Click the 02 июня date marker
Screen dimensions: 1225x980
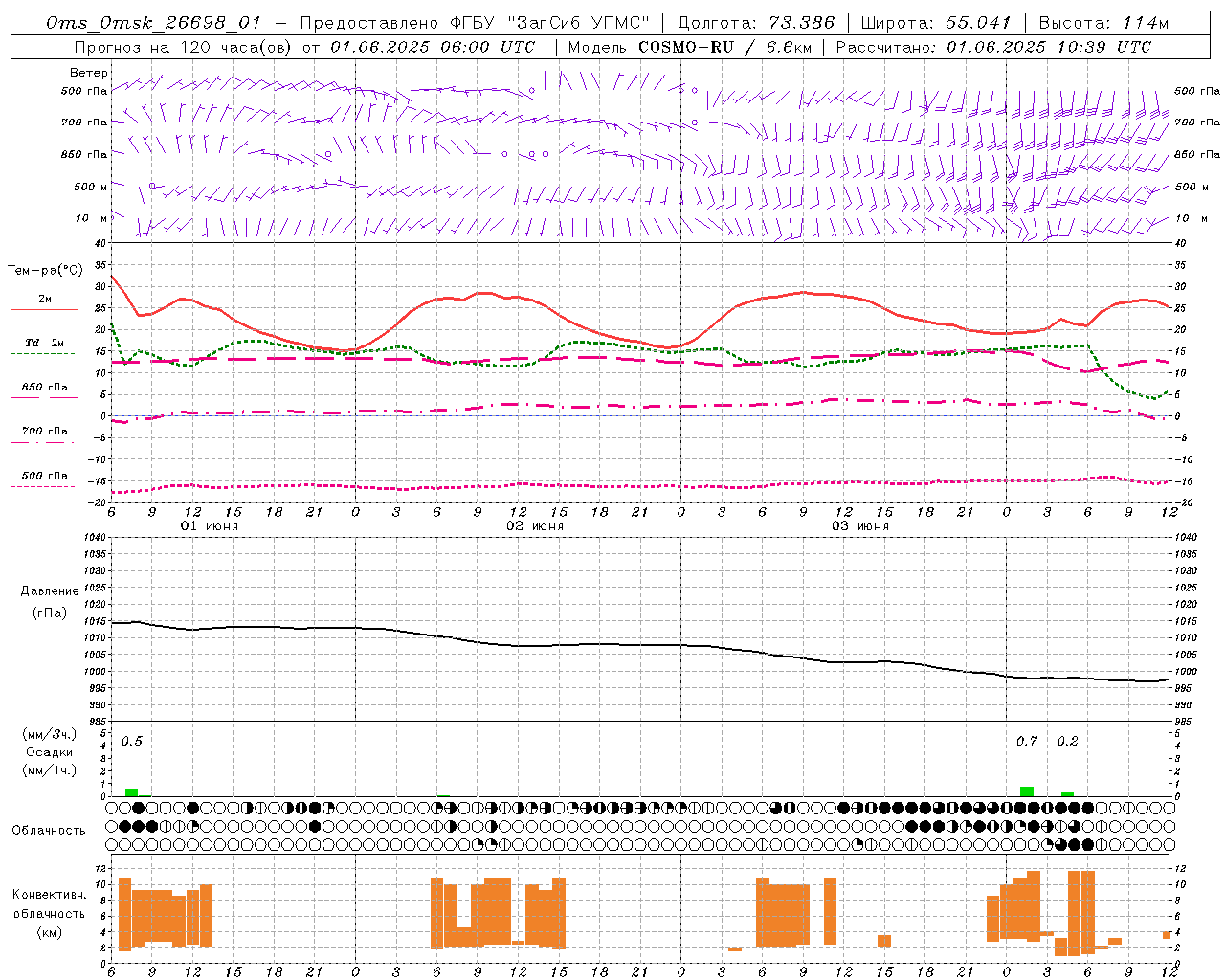pyautogui.click(x=535, y=526)
